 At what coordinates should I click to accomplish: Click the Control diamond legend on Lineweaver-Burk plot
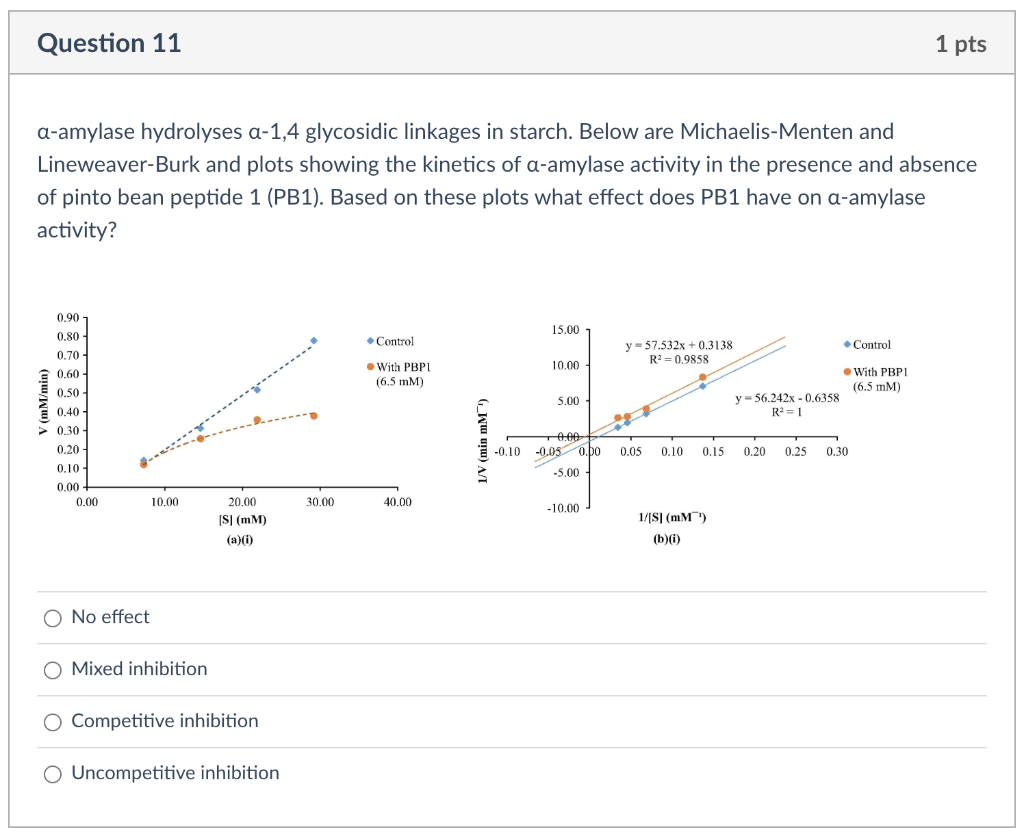pos(845,344)
